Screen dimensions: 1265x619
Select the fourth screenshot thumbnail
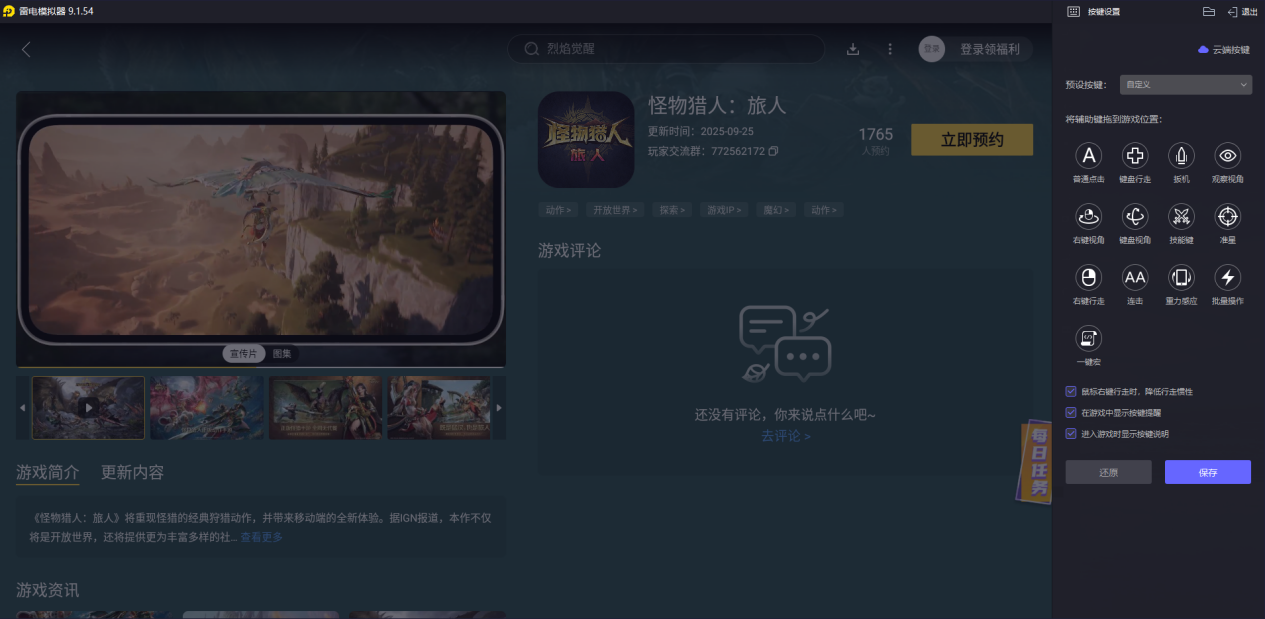point(439,407)
